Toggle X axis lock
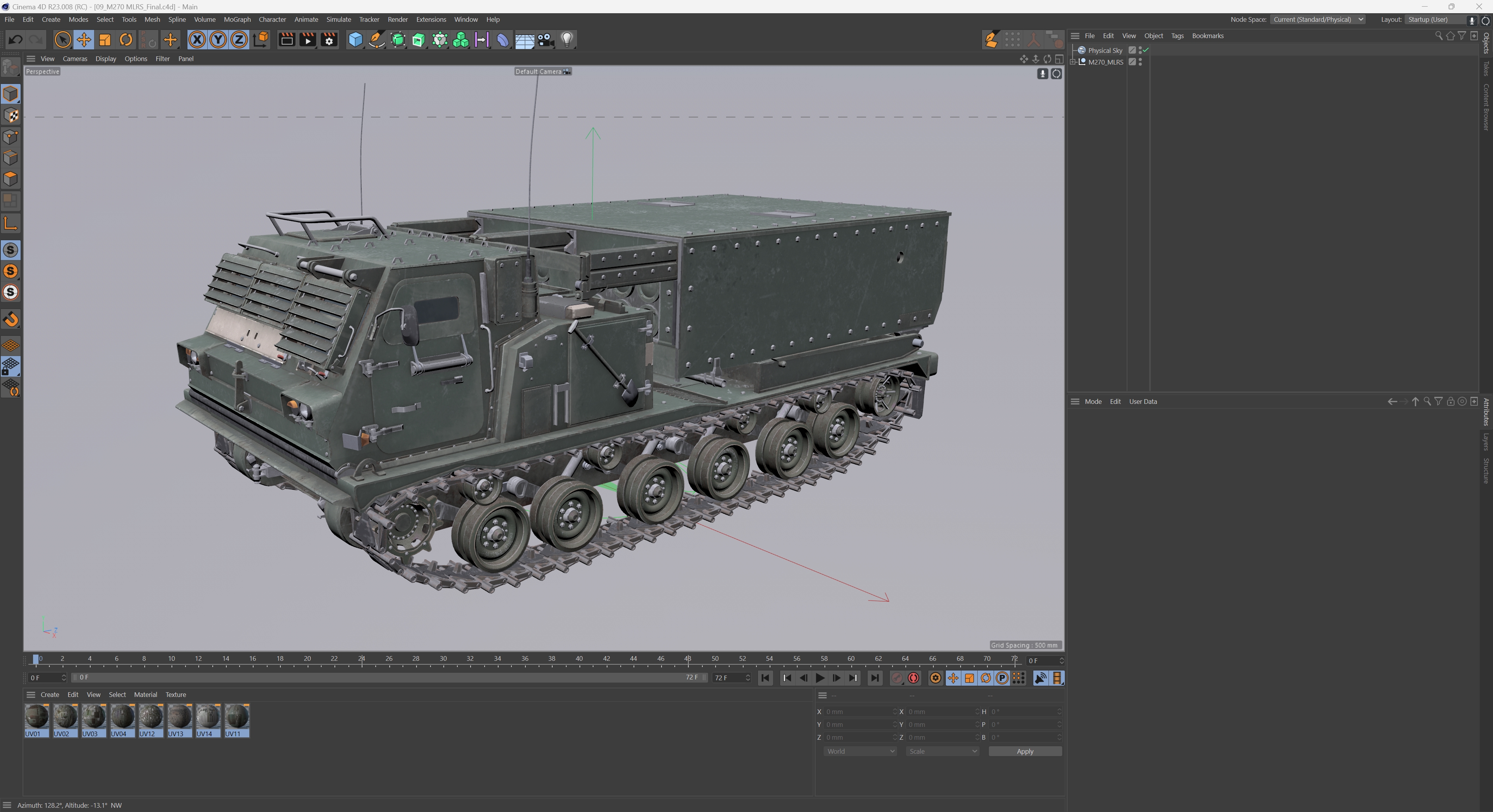 (x=197, y=40)
